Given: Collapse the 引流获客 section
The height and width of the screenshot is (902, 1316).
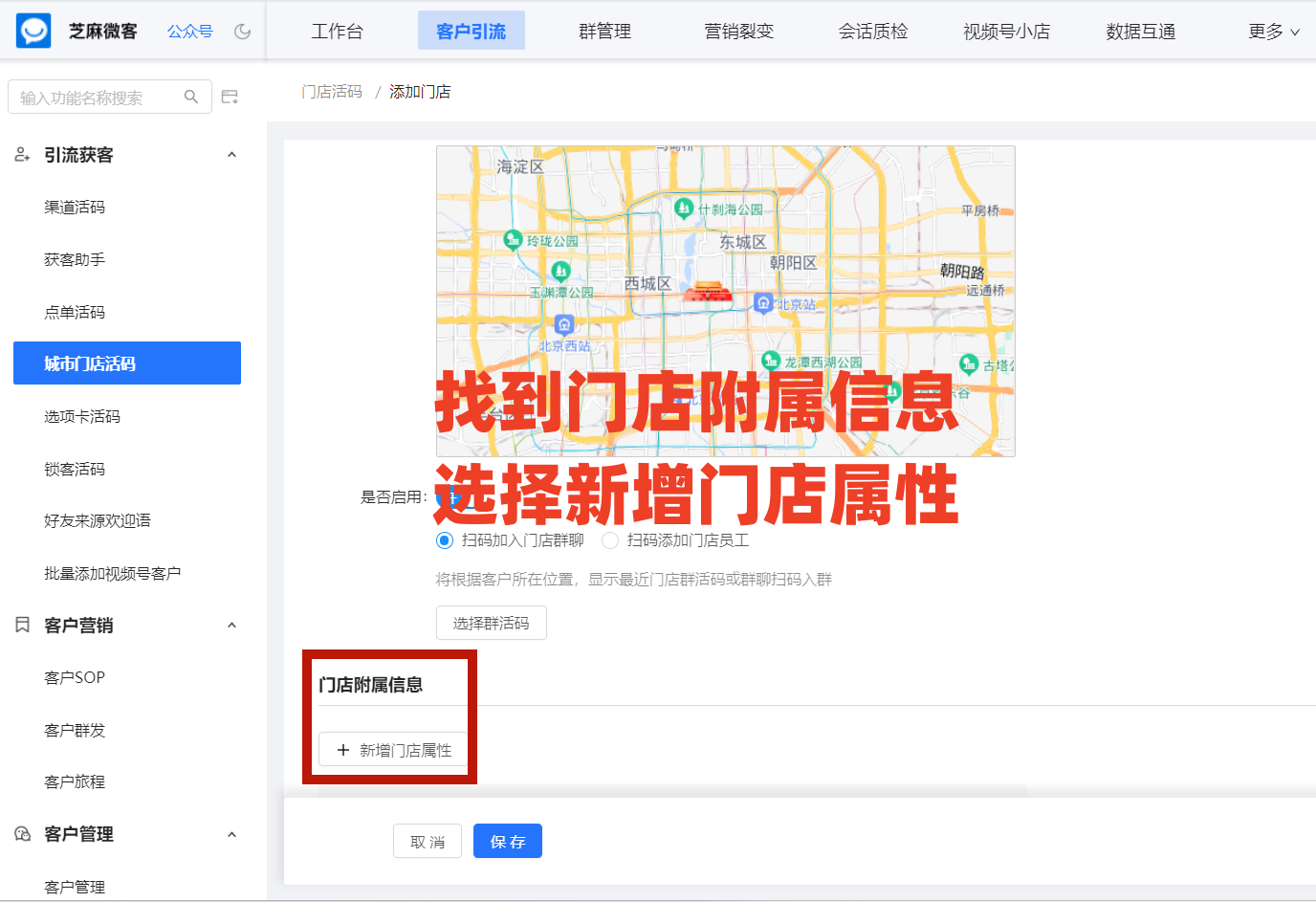Looking at the screenshot, I should pos(231,155).
